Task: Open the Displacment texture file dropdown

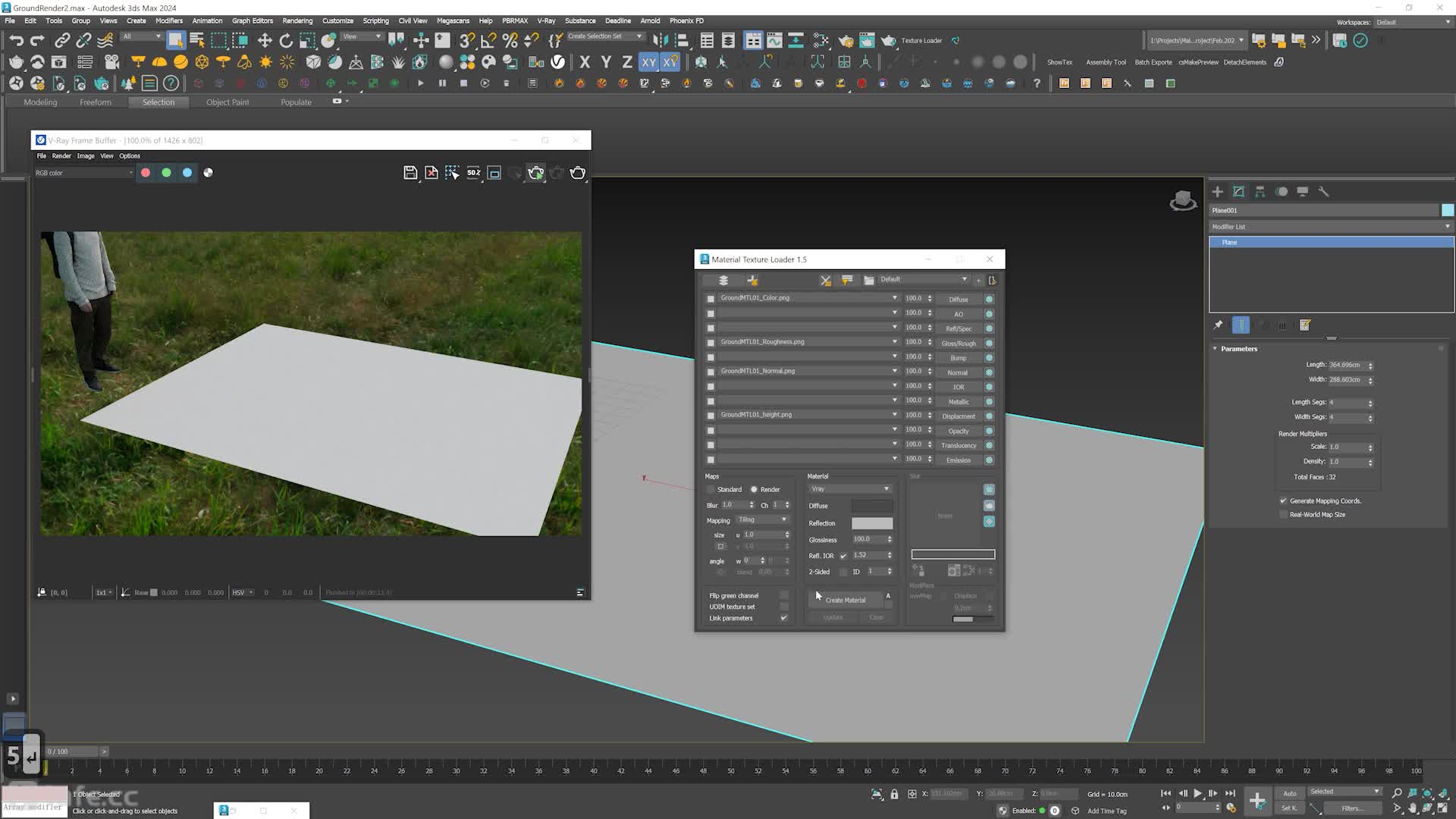Action: pos(808,415)
